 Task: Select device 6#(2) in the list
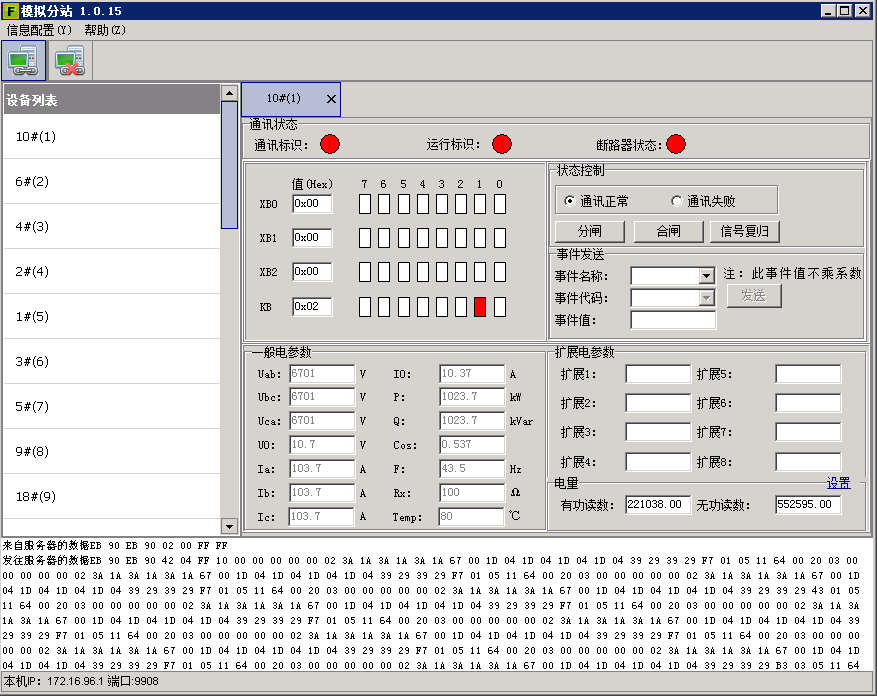pyautogui.click(x=112, y=182)
